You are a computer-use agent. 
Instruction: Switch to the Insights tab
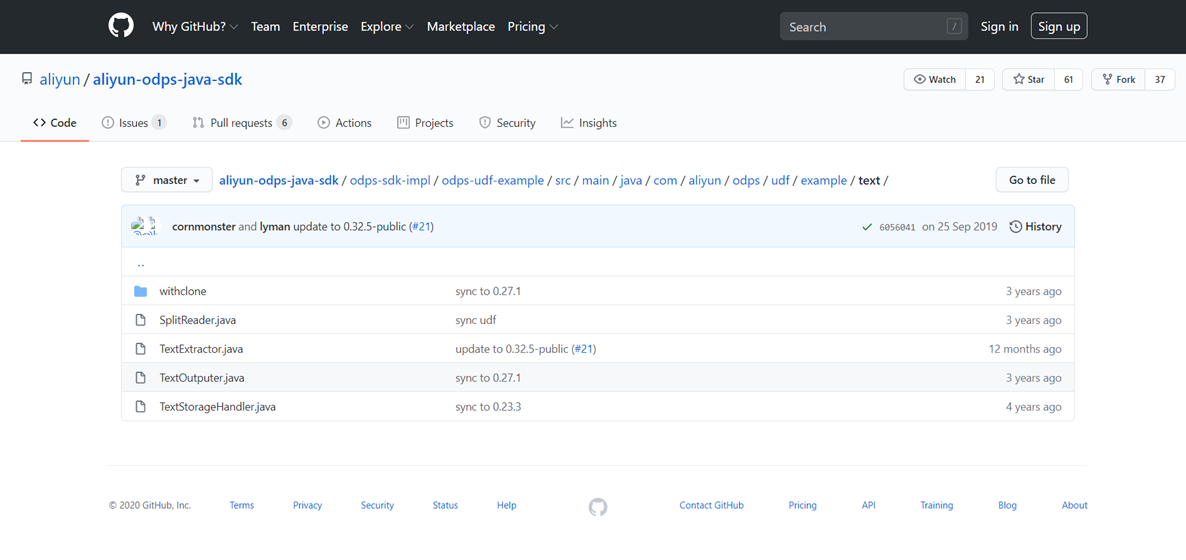pos(588,123)
